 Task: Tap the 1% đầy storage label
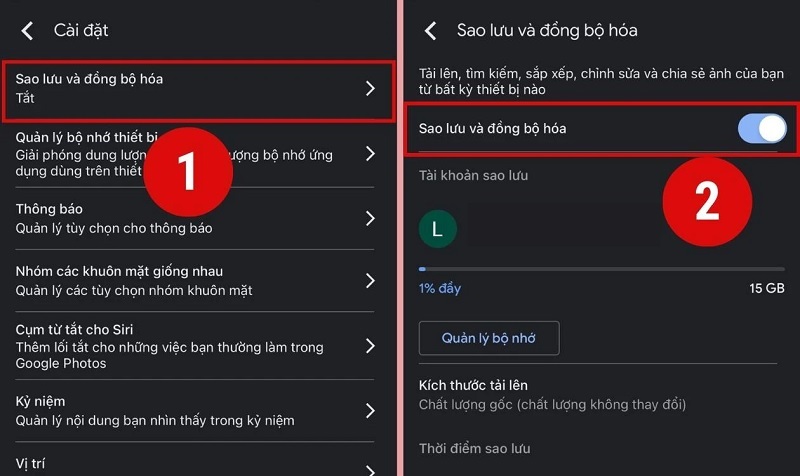pyautogui.click(x=440, y=288)
